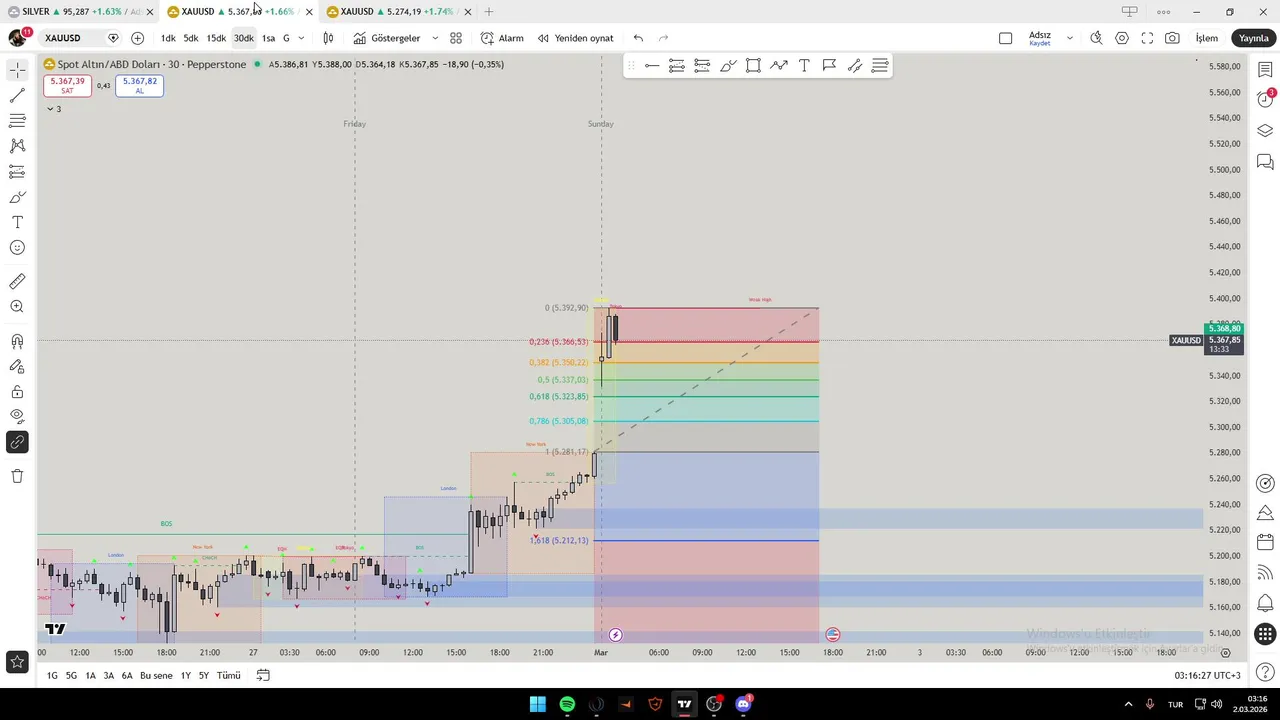Open a new tab with plus
The image size is (1280, 720).
click(x=489, y=12)
